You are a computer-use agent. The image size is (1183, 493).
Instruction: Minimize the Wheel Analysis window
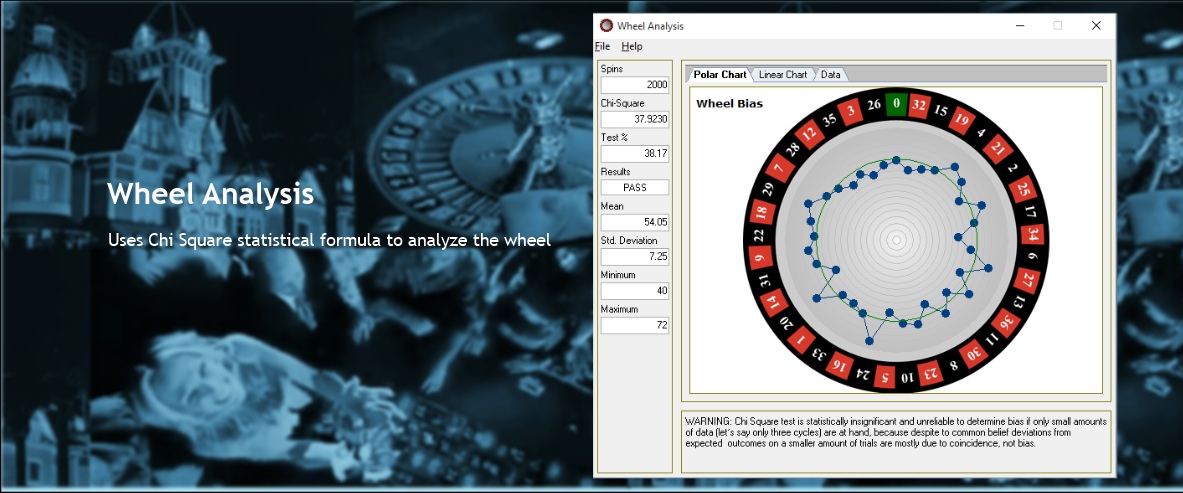[1019, 26]
